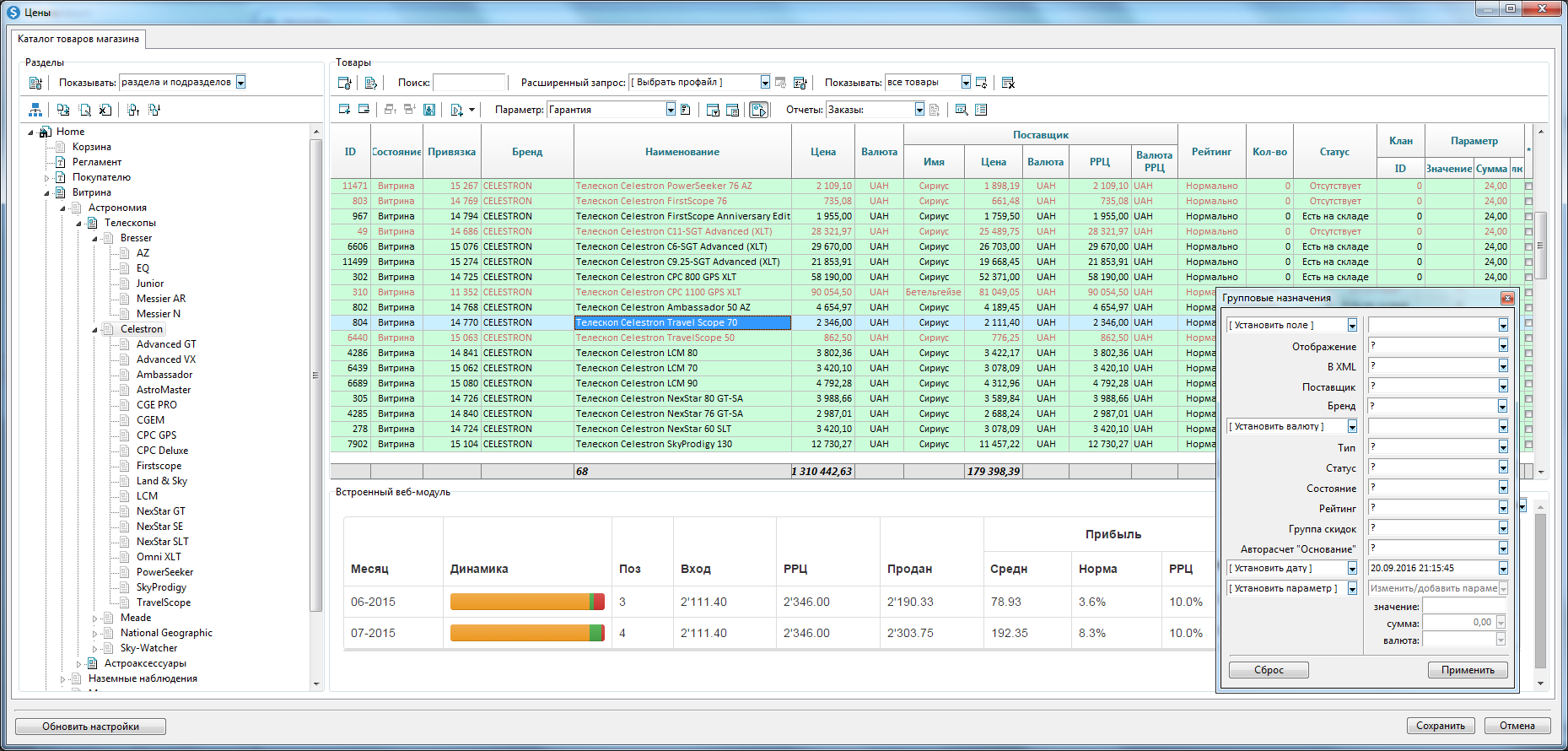Collapse the Bresser tree node

pyautogui.click(x=94, y=239)
